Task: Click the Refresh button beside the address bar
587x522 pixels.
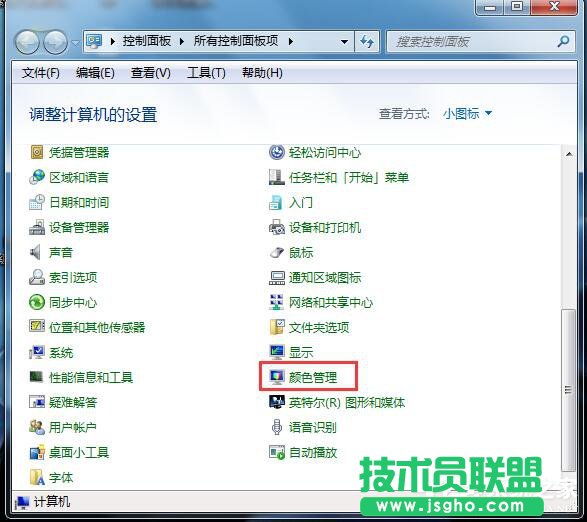Action: click(x=367, y=41)
